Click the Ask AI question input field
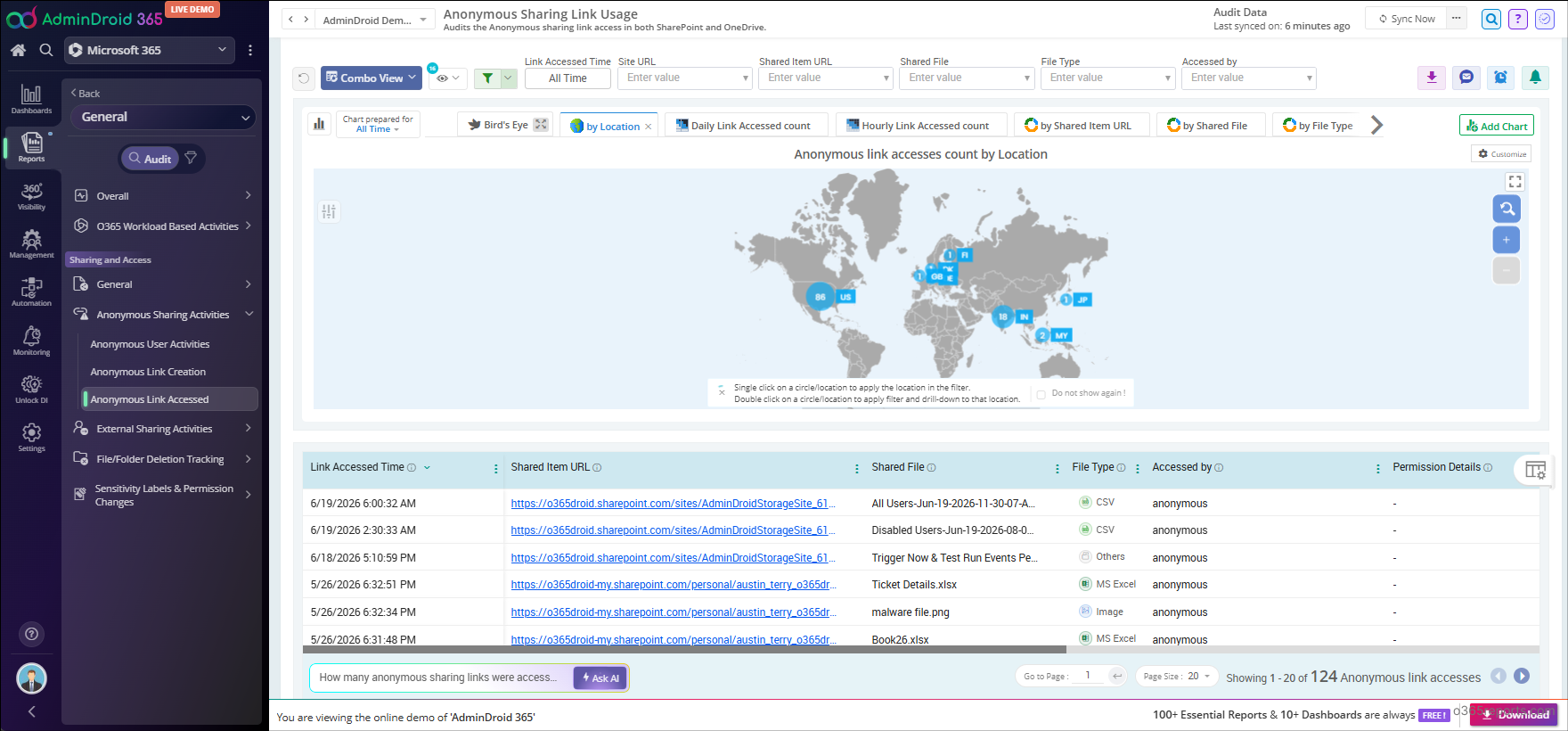The width and height of the screenshot is (1568, 731). tap(441, 678)
